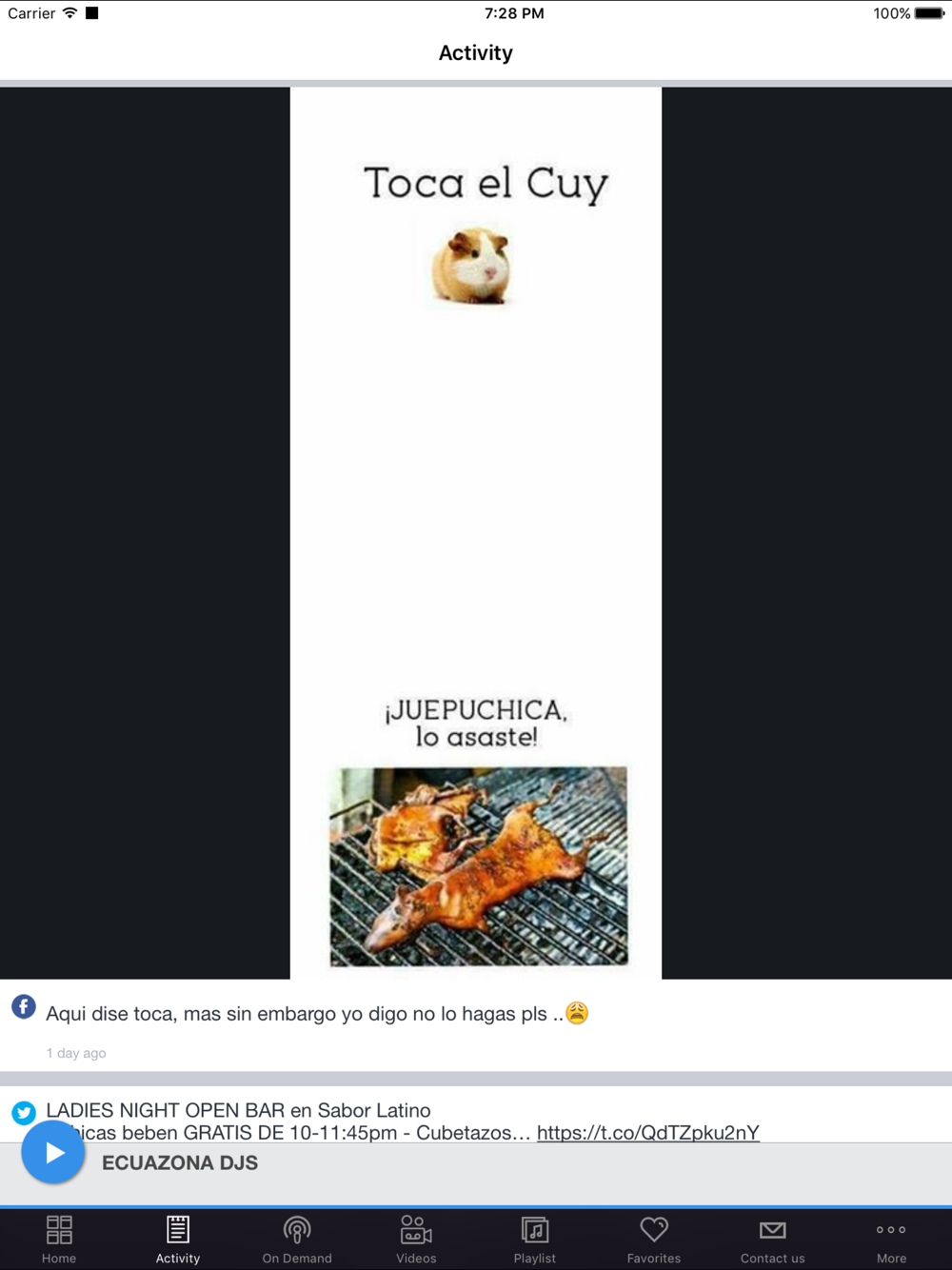
Task: Tap the ECUAZONA DJS station title
Action: (x=180, y=1162)
